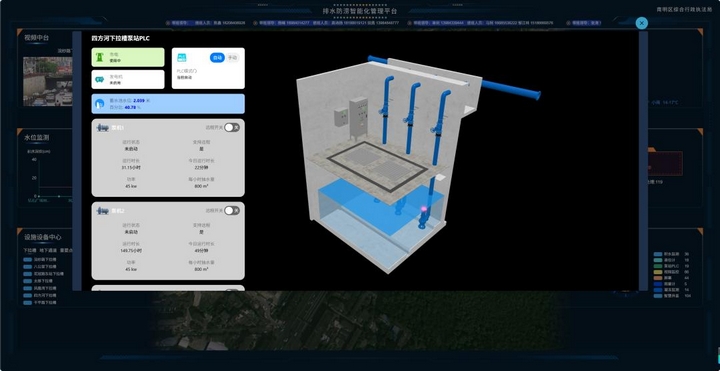Open the 下拉槽 tab in equipment center

pyautogui.click(x=29, y=250)
